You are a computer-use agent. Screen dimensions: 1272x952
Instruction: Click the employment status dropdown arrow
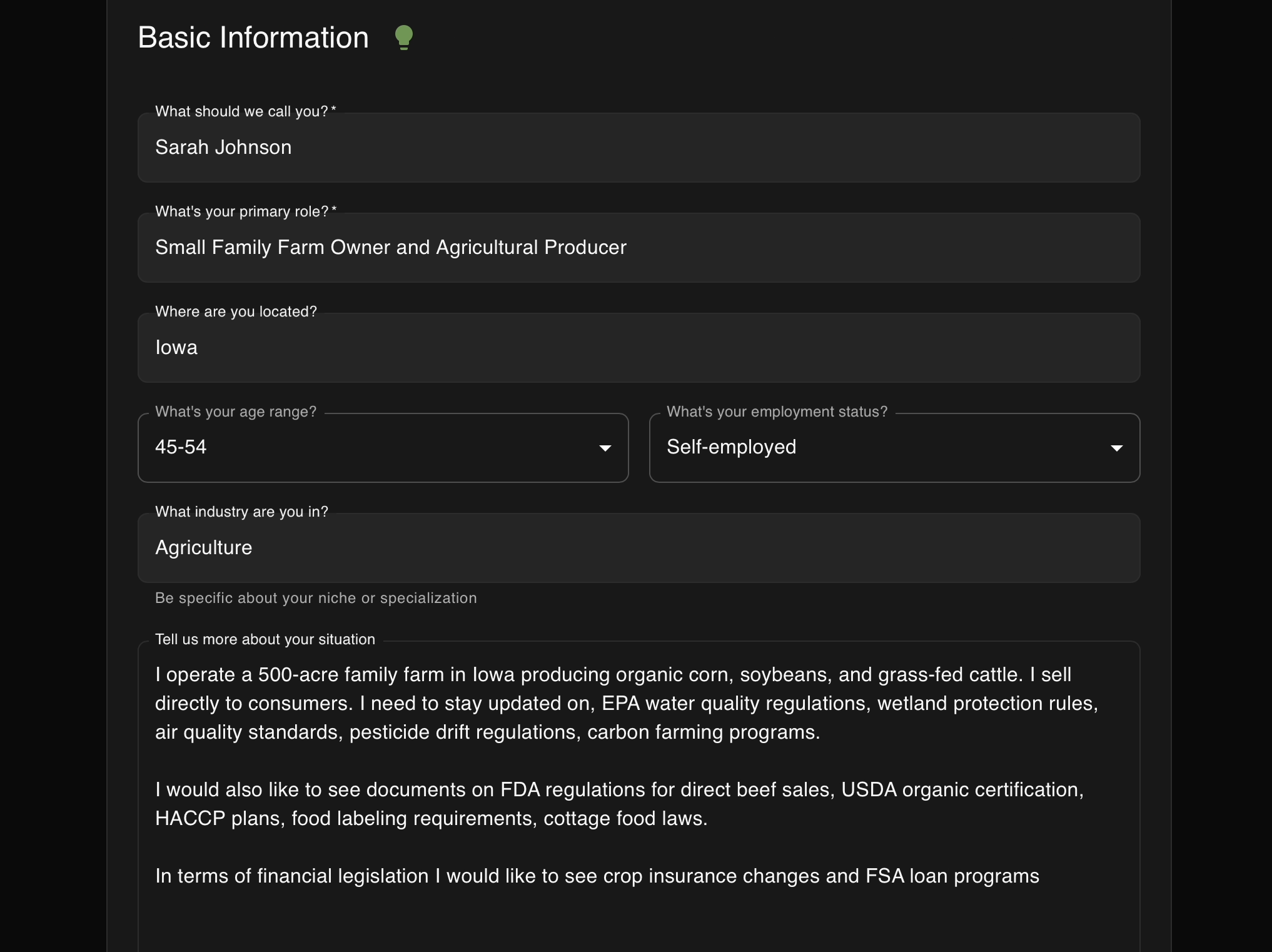point(1116,448)
